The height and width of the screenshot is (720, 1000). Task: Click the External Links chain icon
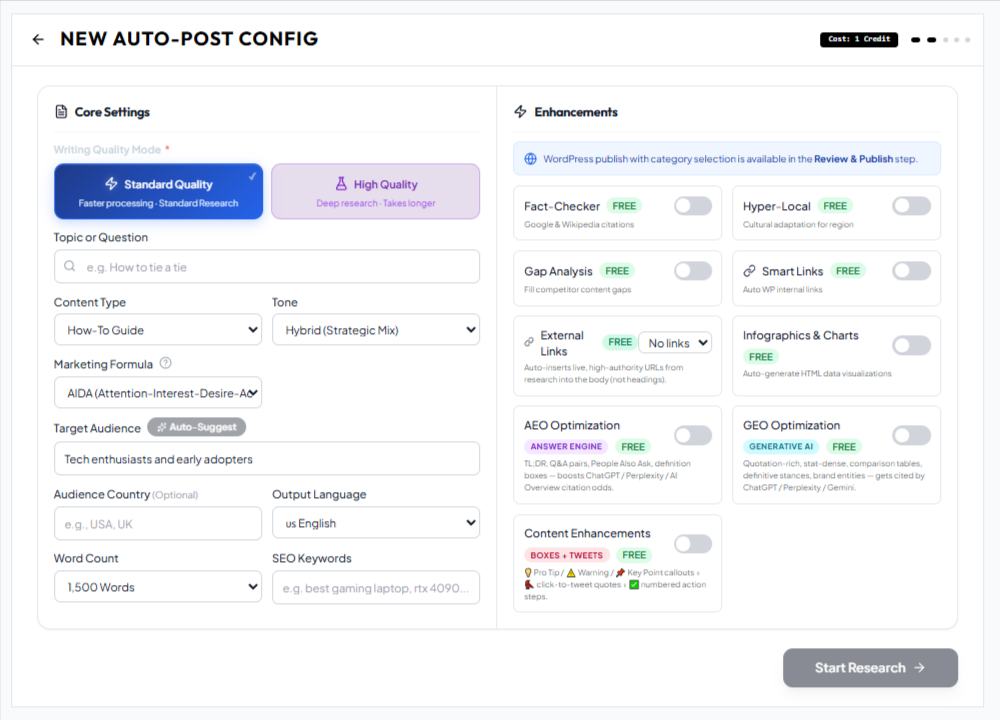click(529, 342)
